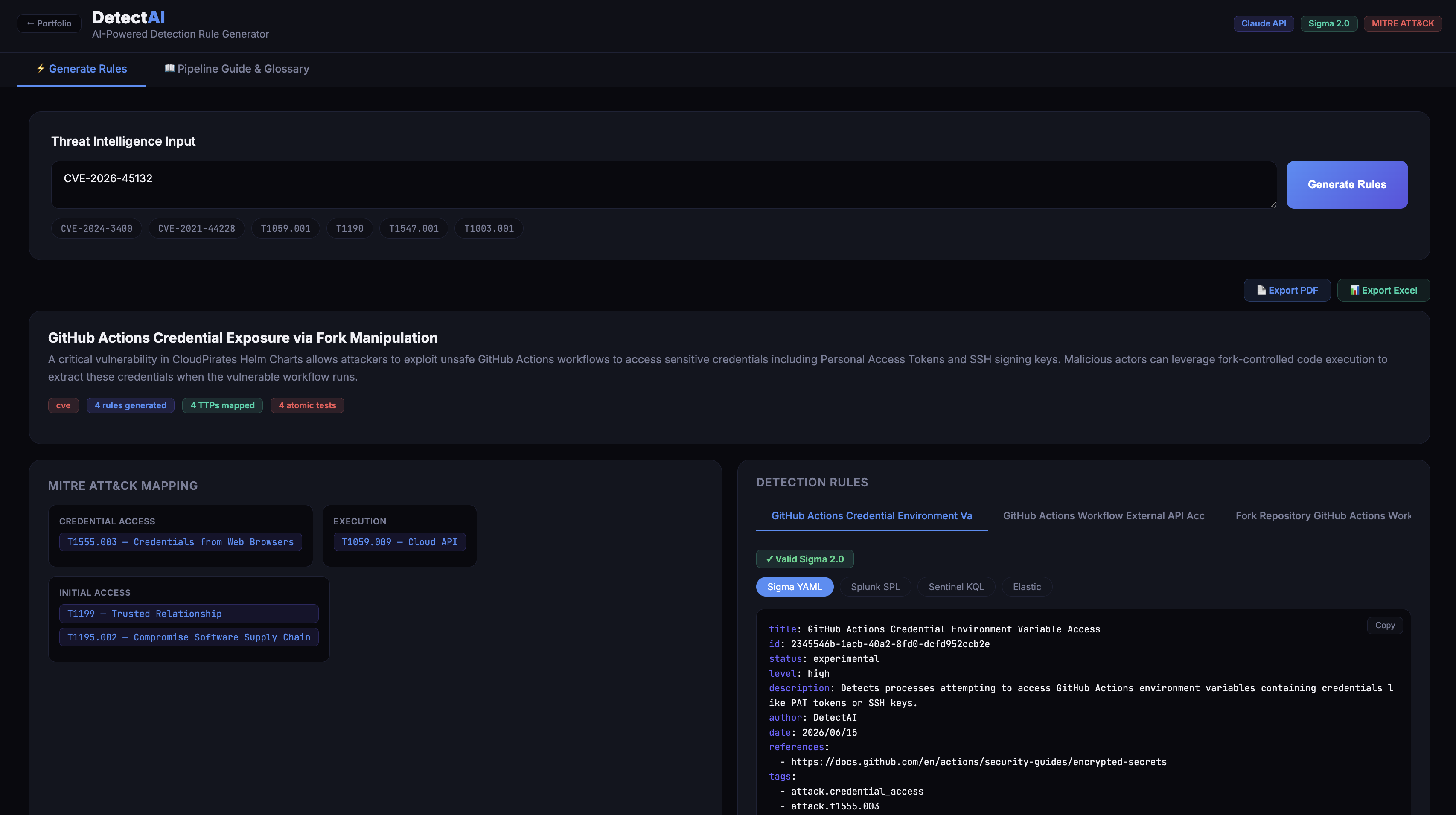1456x815 pixels.
Task: Switch to the Generate Rules tab
Action: [x=82, y=69]
